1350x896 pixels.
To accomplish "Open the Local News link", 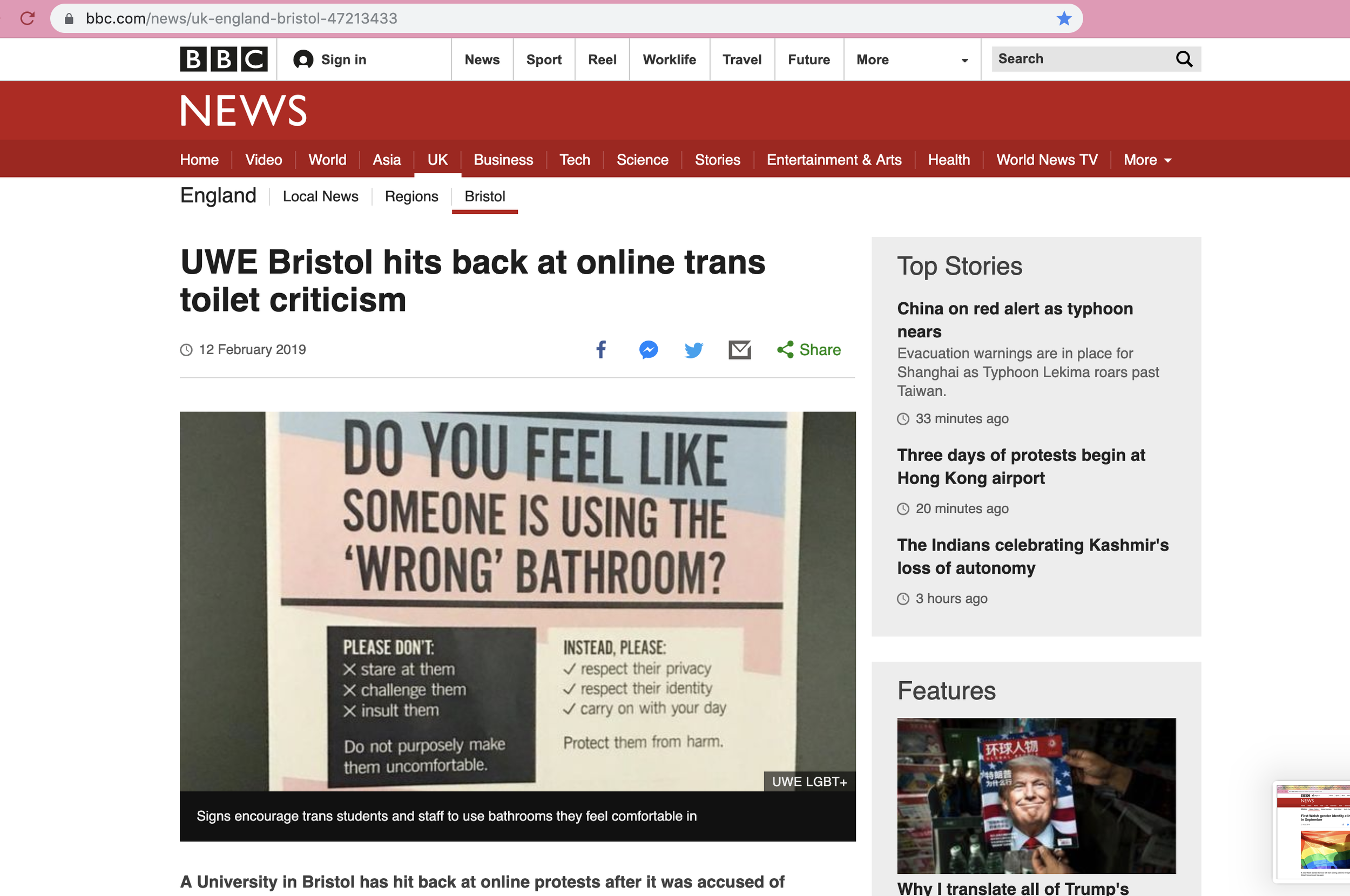I will point(320,196).
